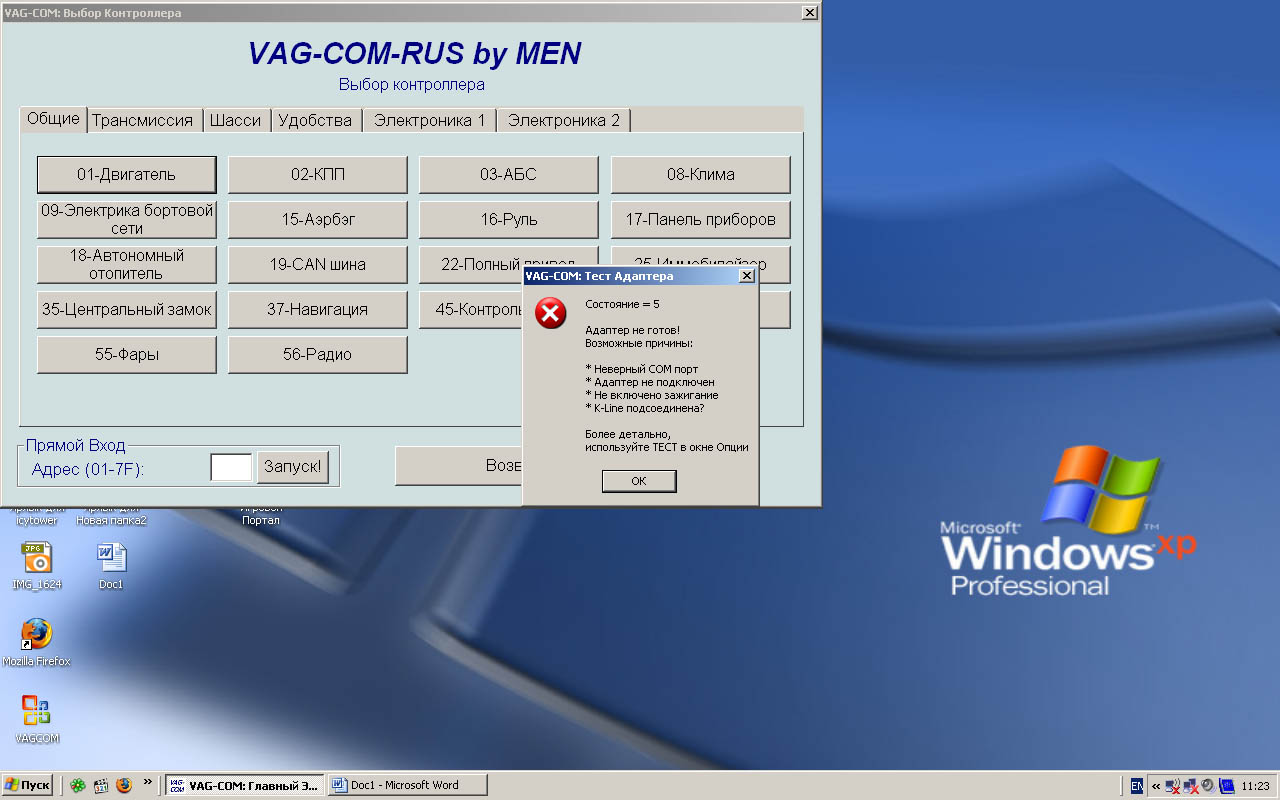Click the speaker volume tray icon
This screenshot has height=800, width=1280.
point(1208,786)
